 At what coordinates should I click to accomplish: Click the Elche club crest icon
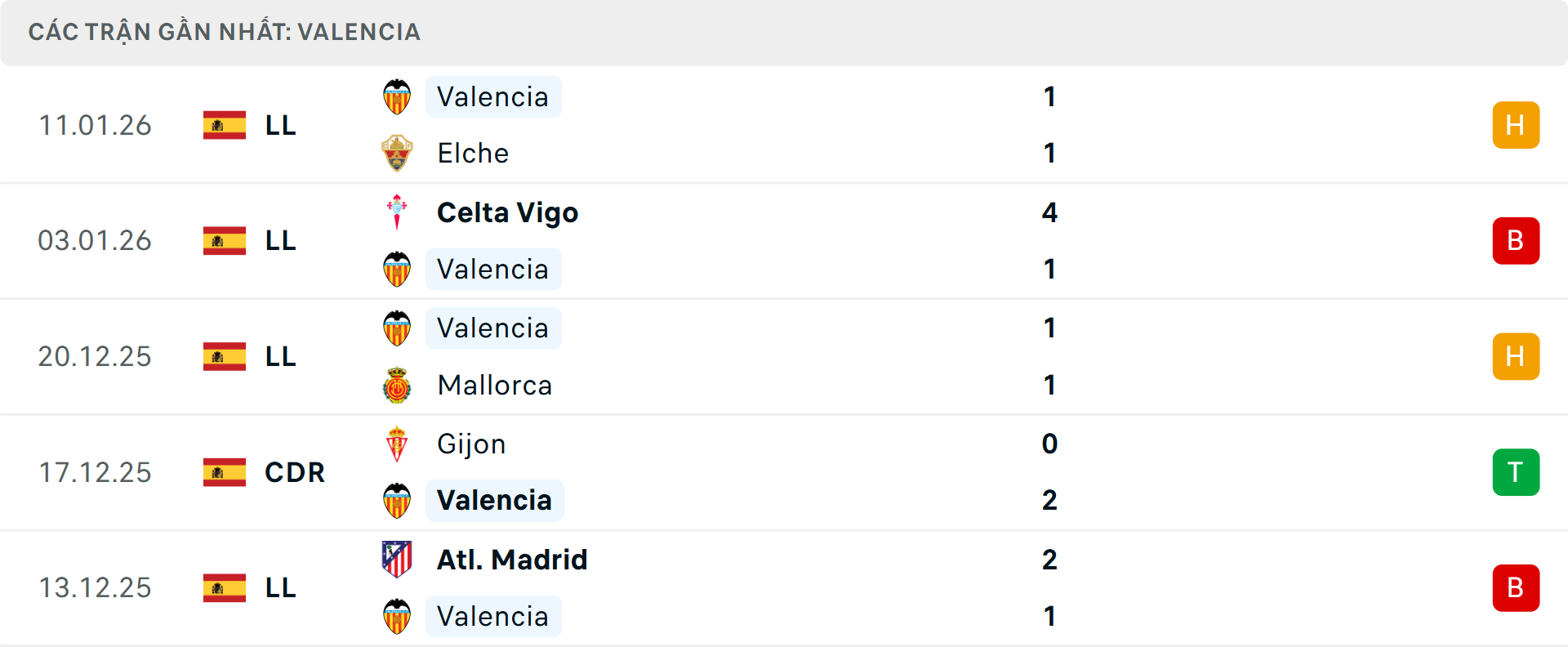point(397,154)
